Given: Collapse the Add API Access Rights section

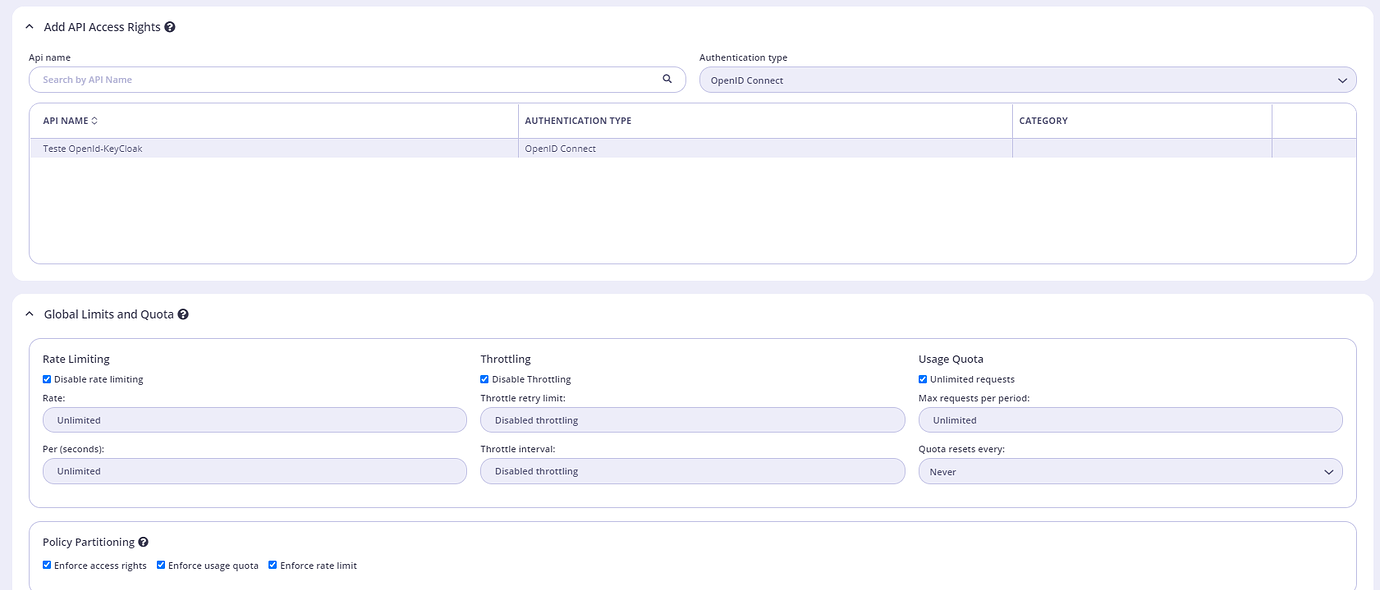Looking at the screenshot, I should [x=28, y=27].
